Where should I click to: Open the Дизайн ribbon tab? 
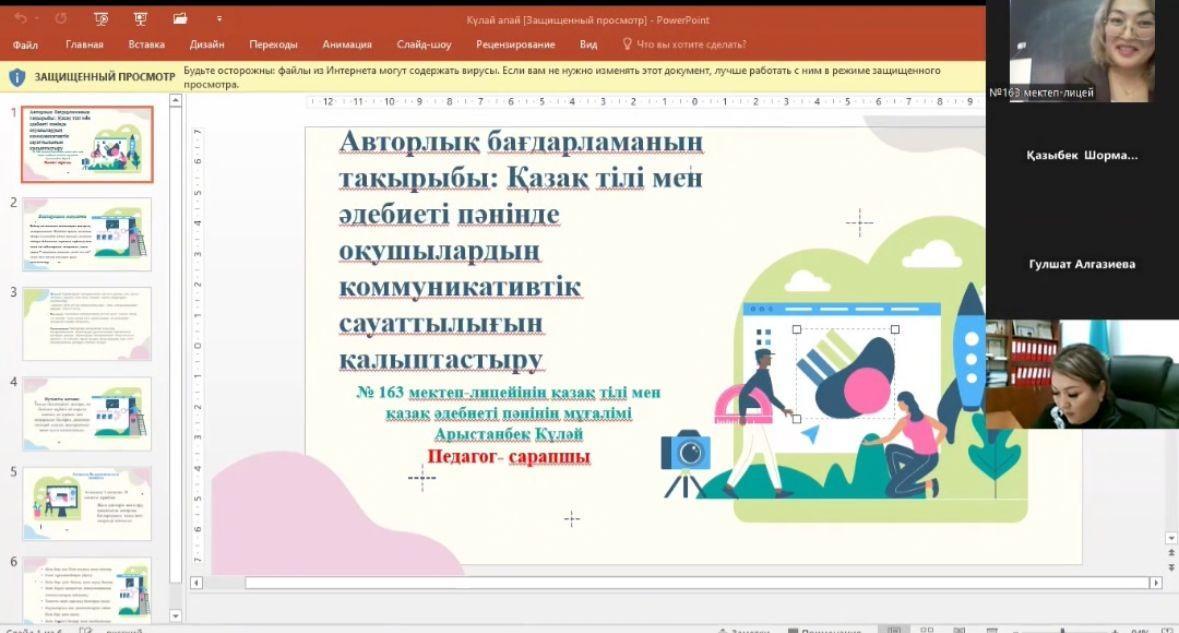click(206, 44)
